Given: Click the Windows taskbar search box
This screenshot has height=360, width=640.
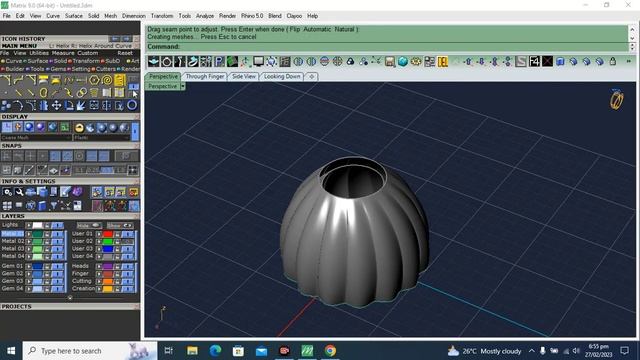Looking at the screenshot, I should pos(90,351).
